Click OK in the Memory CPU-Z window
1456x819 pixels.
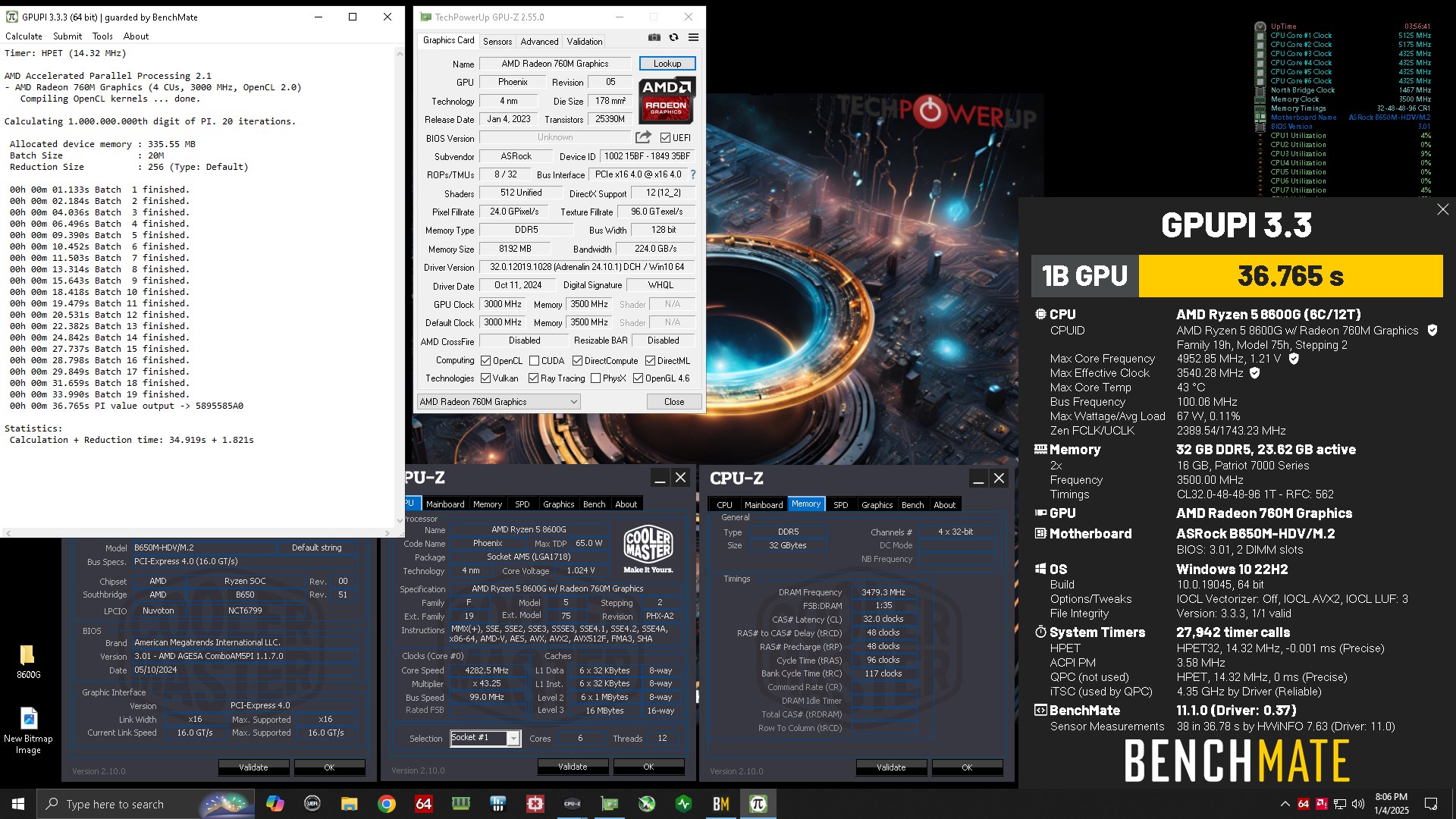(967, 767)
